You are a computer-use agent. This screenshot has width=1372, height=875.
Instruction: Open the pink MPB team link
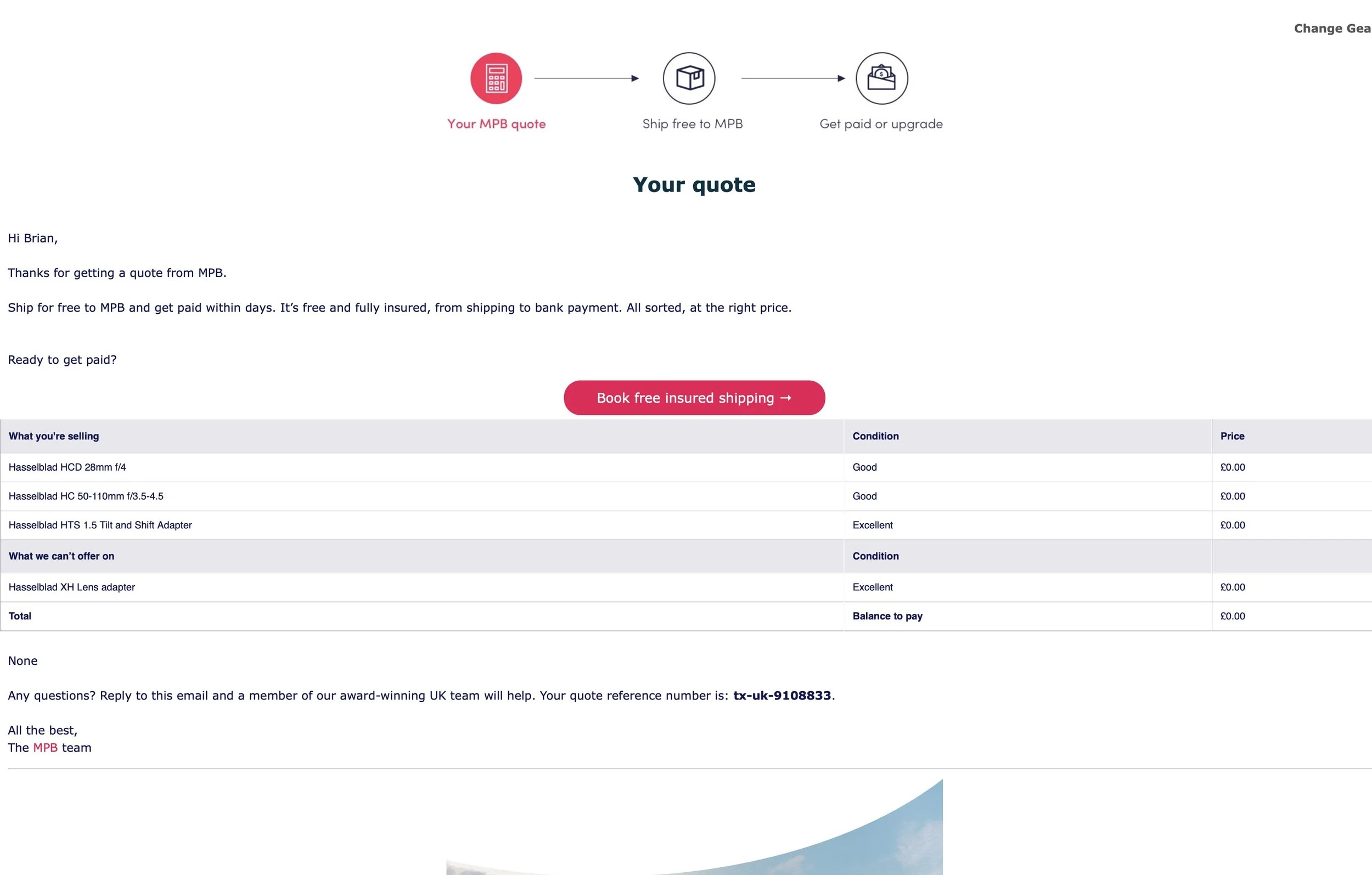tap(45, 747)
